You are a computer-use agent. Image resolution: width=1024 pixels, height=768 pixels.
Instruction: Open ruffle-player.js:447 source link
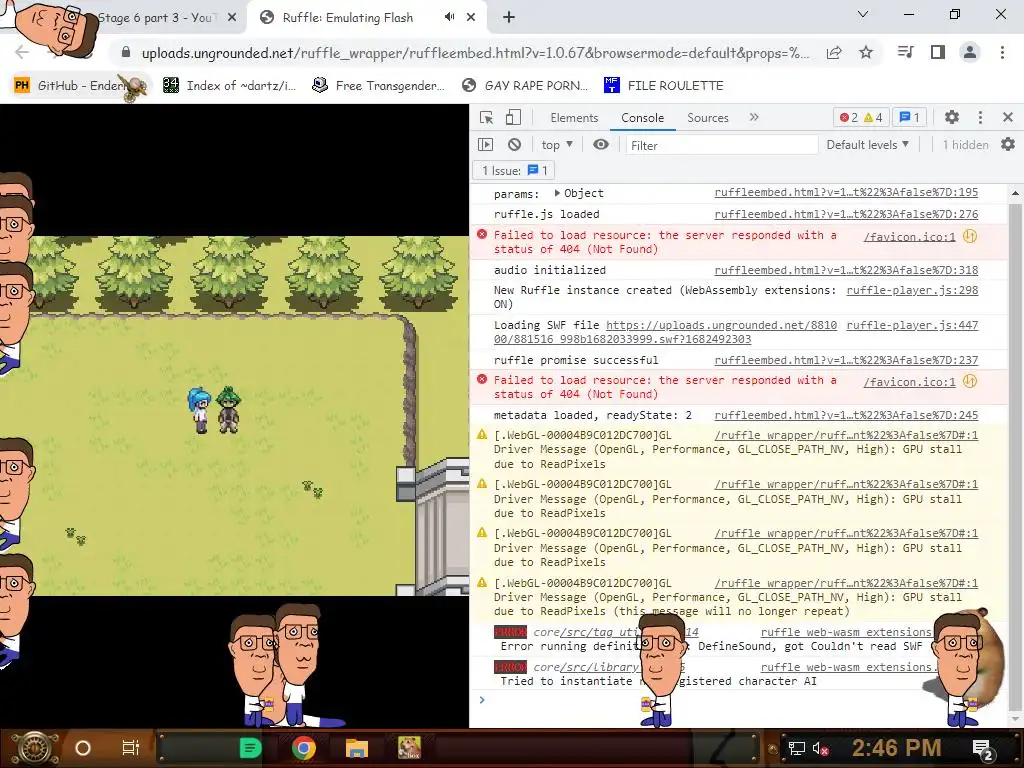pos(912,325)
